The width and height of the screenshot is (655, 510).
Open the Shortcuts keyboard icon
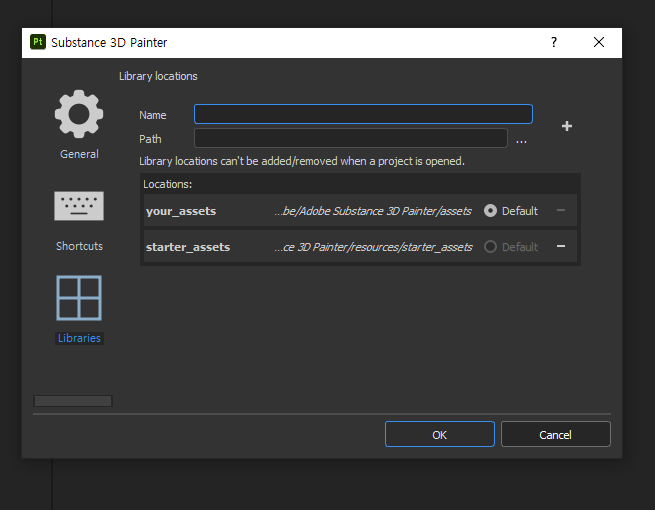coord(79,206)
